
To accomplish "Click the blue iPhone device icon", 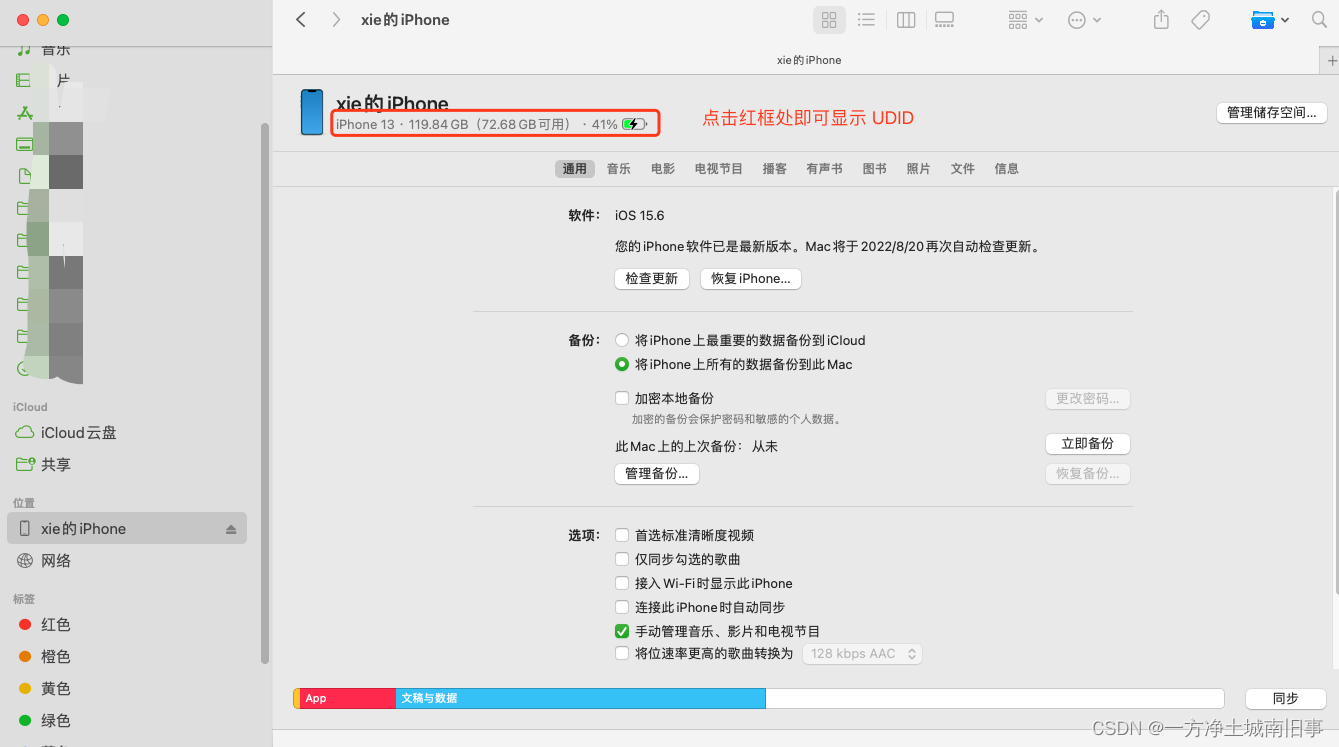I will (312, 112).
